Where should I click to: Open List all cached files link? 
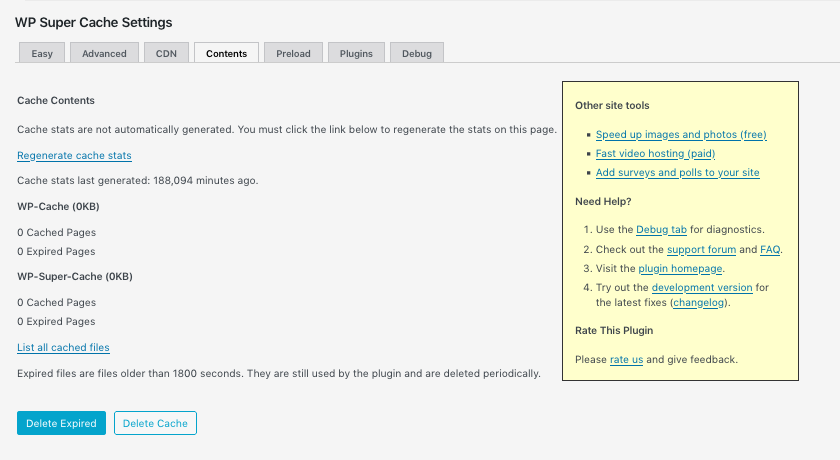click(63, 347)
